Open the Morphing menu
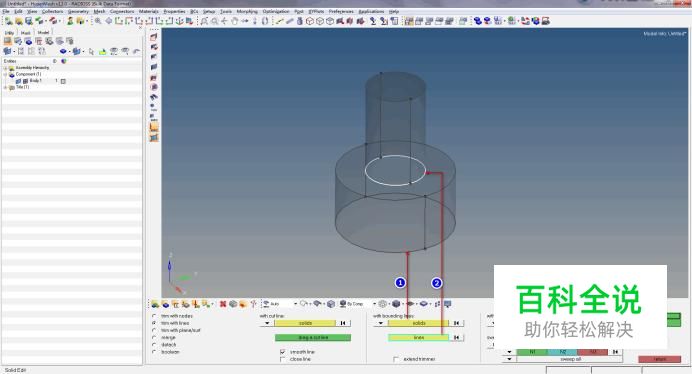This screenshot has height=374, width=692. click(247, 11)
